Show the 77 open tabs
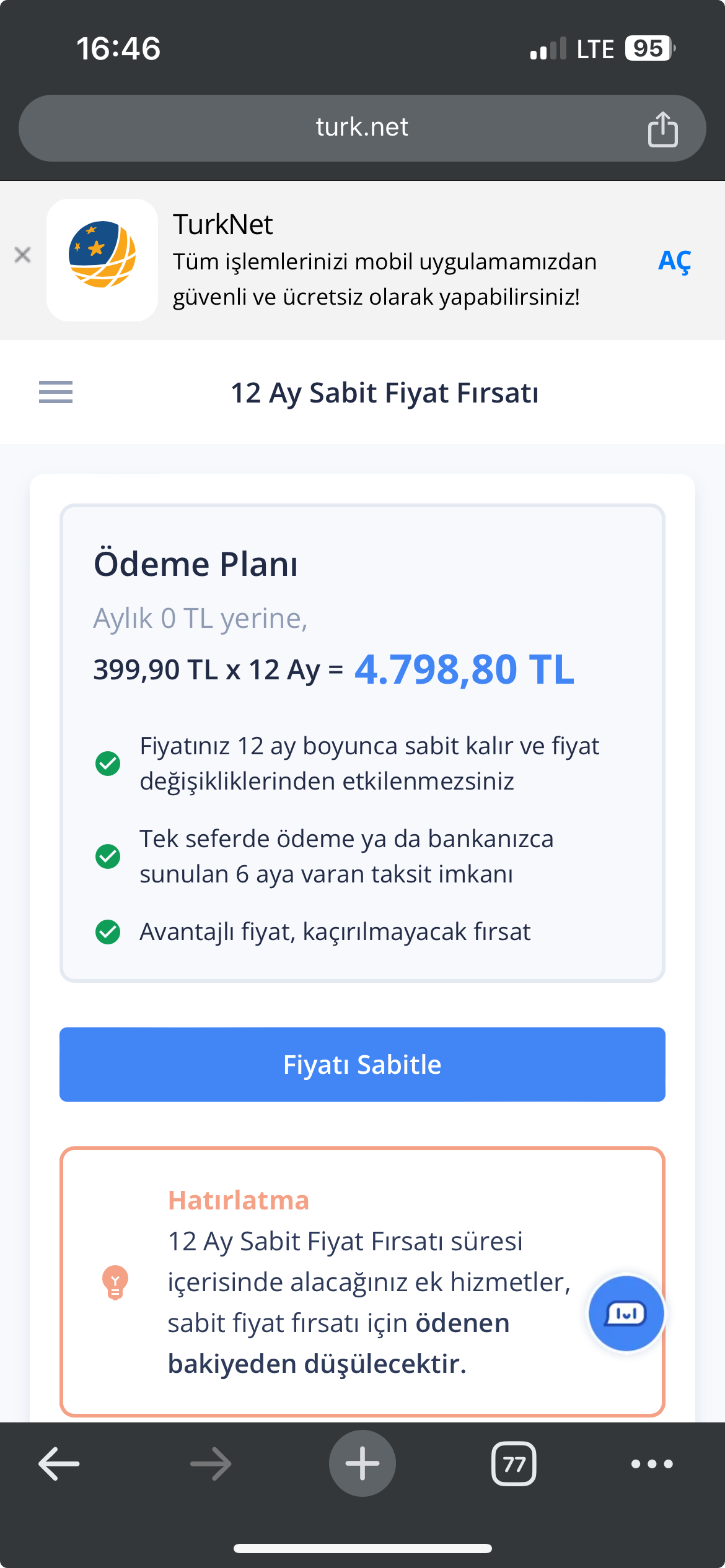Viewport: 725px width, 1568px height. pos(514,1463)
